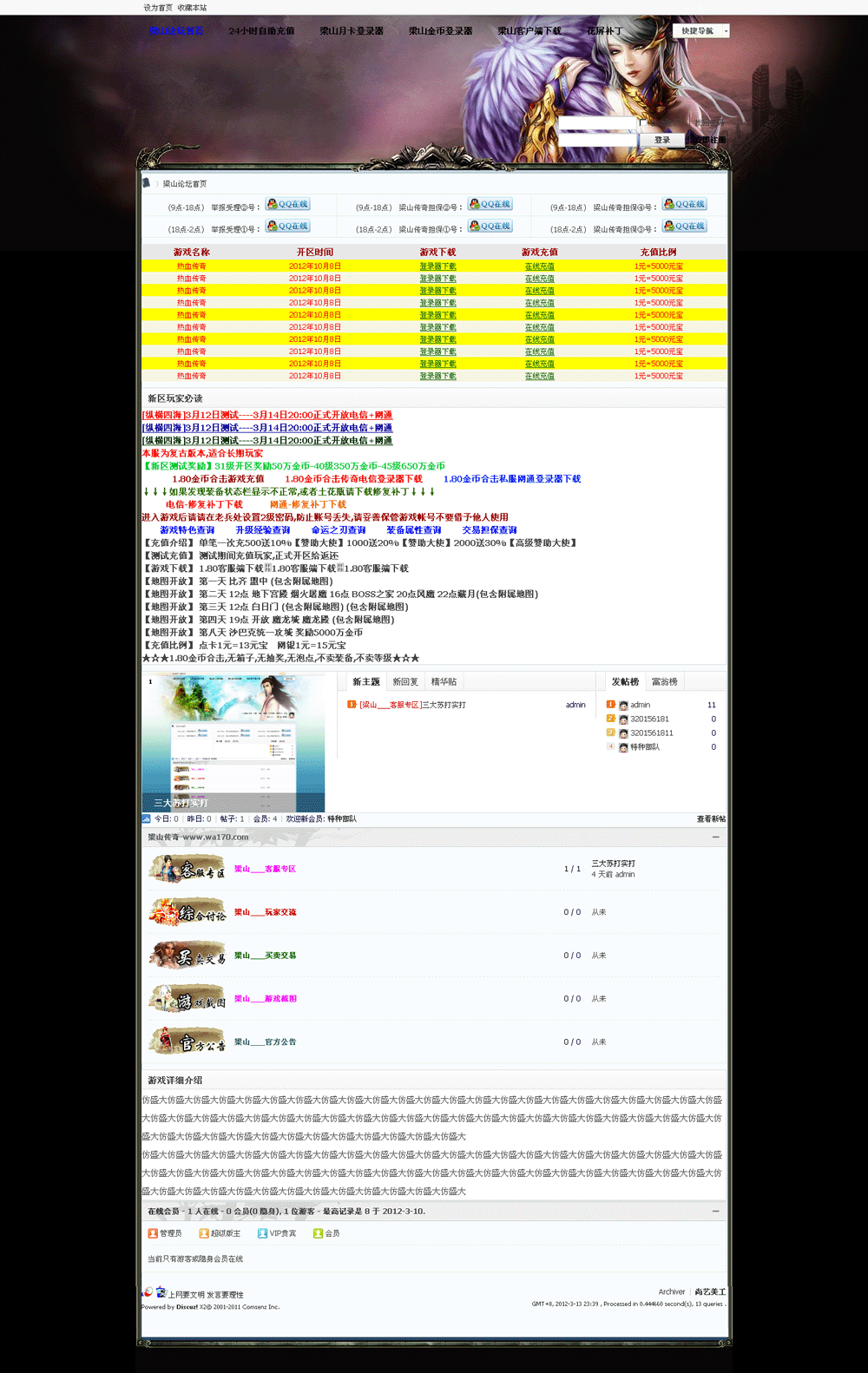Click the 超级版主 group icon
The width and height of the screenshot is (868, 1373).
pyautogui.click(x=204, y=1233)
